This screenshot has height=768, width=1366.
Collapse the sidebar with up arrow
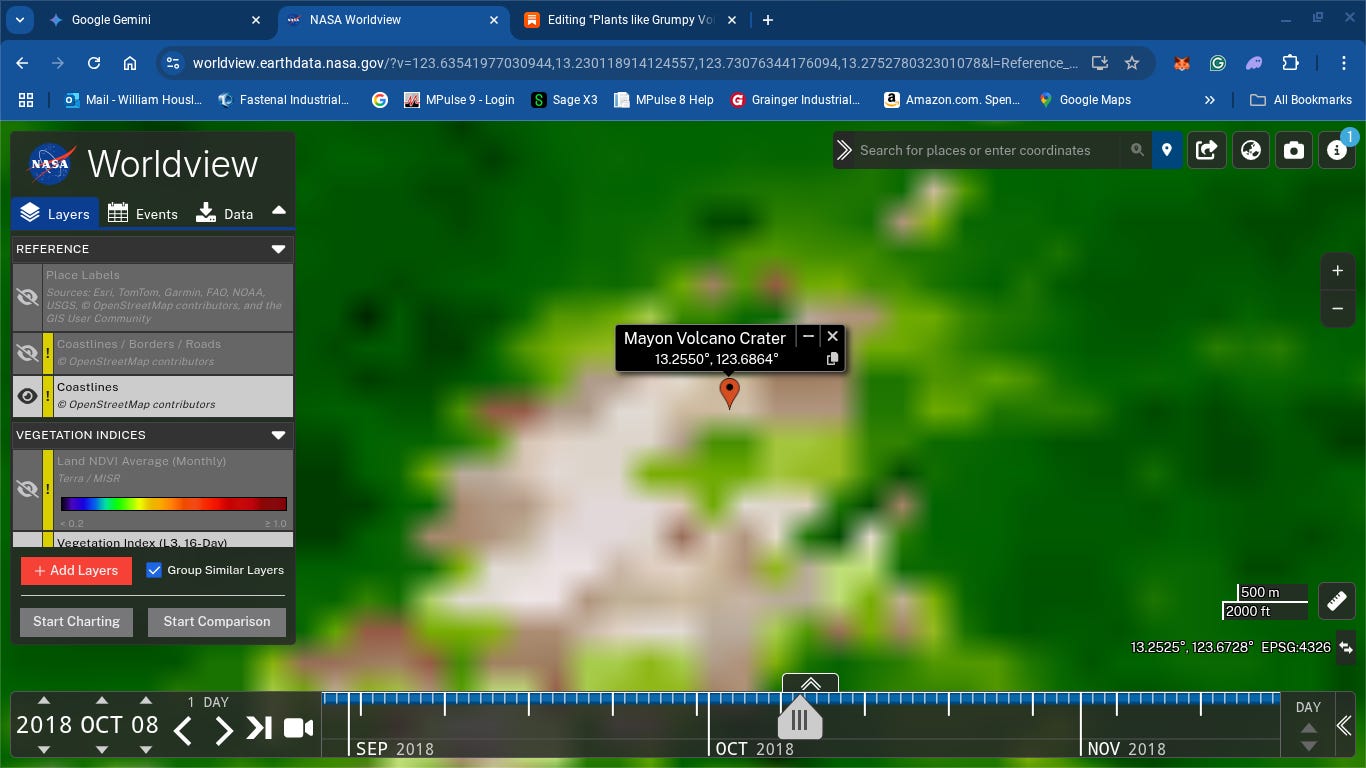coord(279,210)
